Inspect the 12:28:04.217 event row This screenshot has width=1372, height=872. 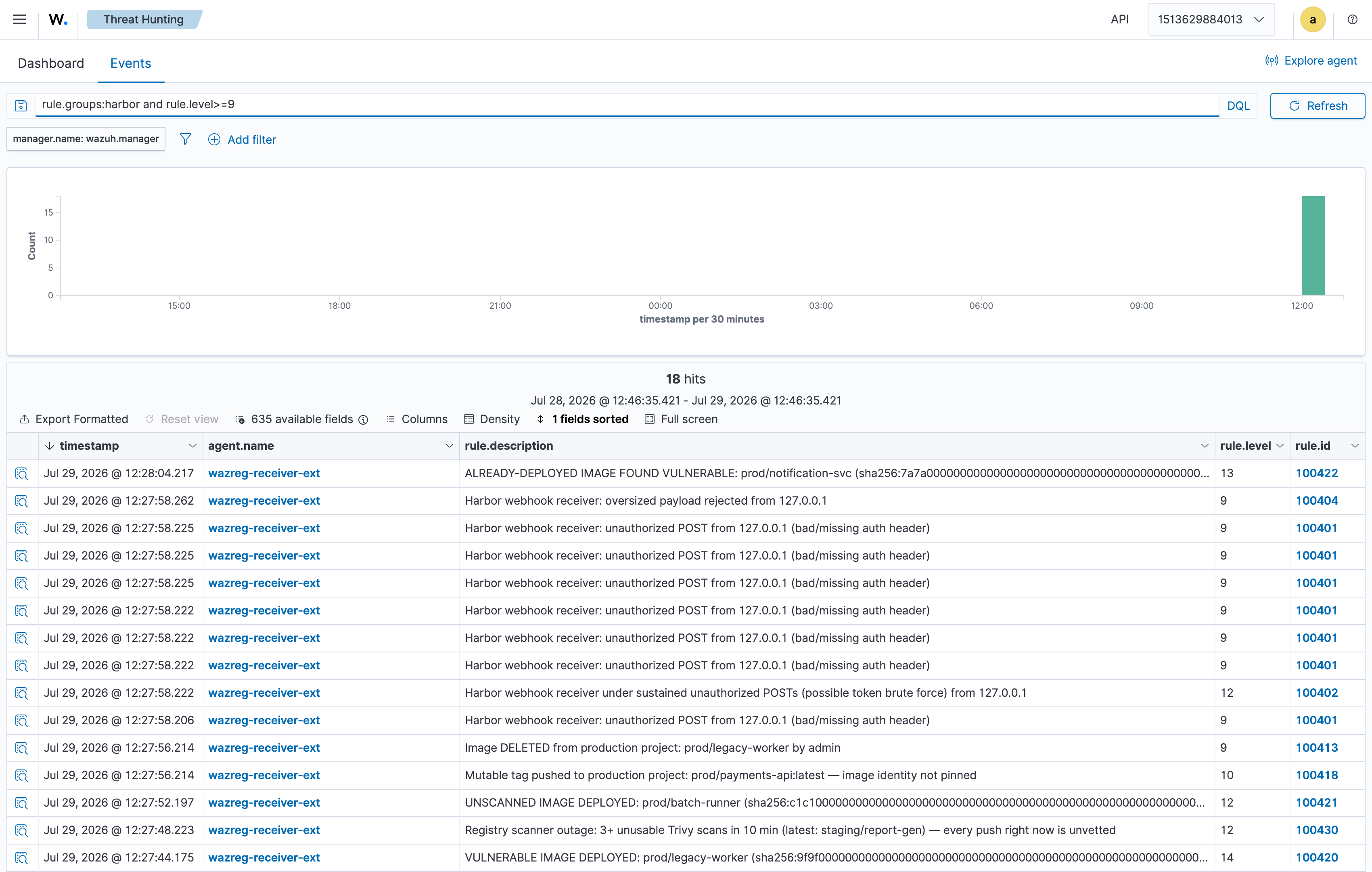tap(22, 474)
